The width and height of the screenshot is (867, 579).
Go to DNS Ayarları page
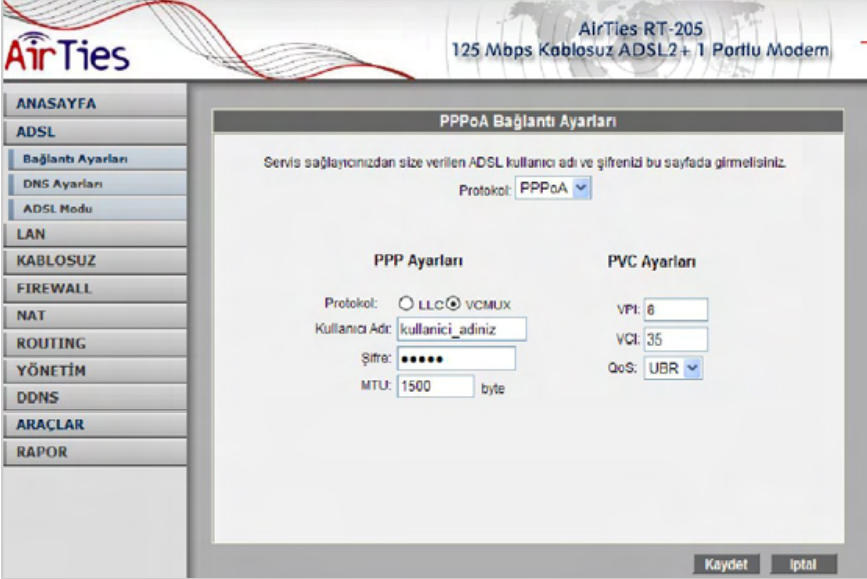pyautogui.click(x=93, y=184)
